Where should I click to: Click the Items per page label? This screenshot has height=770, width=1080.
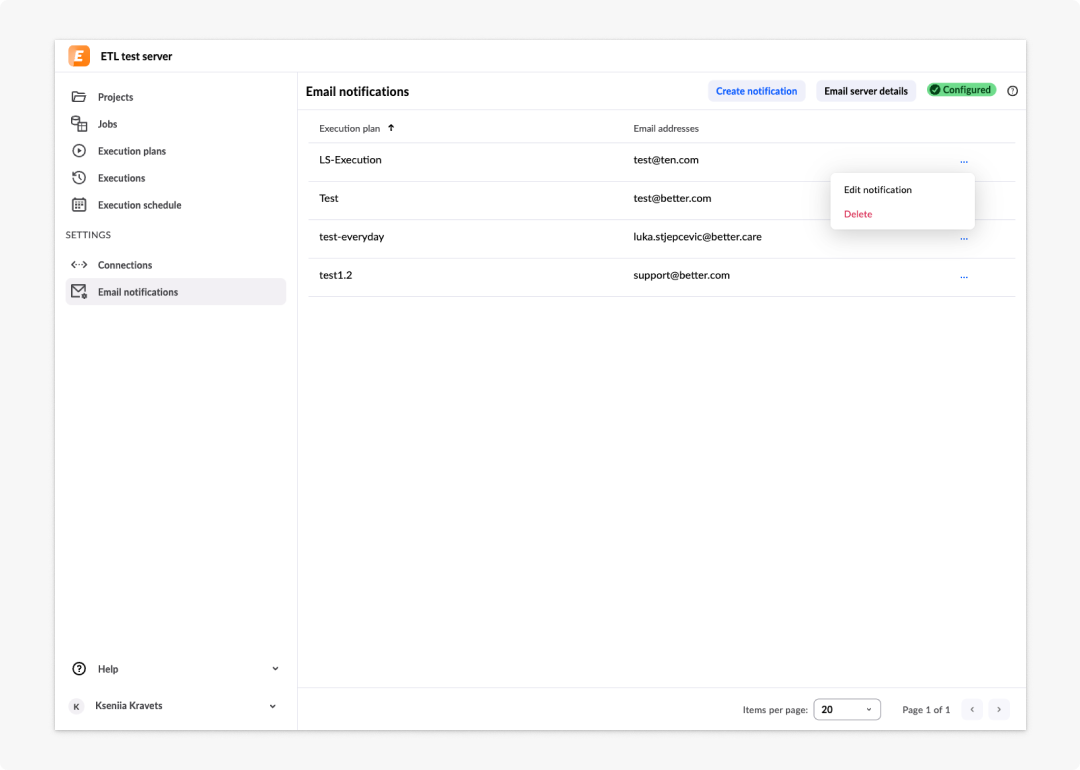(775, 710)
